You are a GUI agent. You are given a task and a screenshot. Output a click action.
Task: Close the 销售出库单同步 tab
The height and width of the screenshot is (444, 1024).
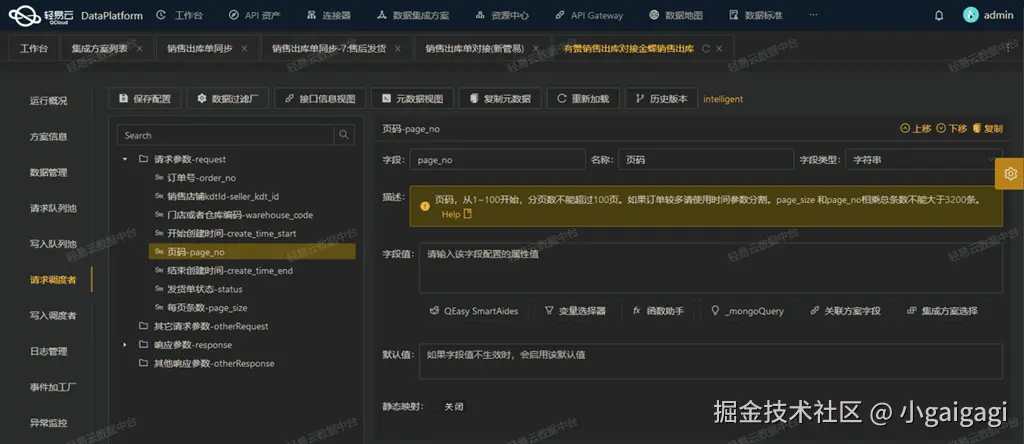[x=245, y=48]
